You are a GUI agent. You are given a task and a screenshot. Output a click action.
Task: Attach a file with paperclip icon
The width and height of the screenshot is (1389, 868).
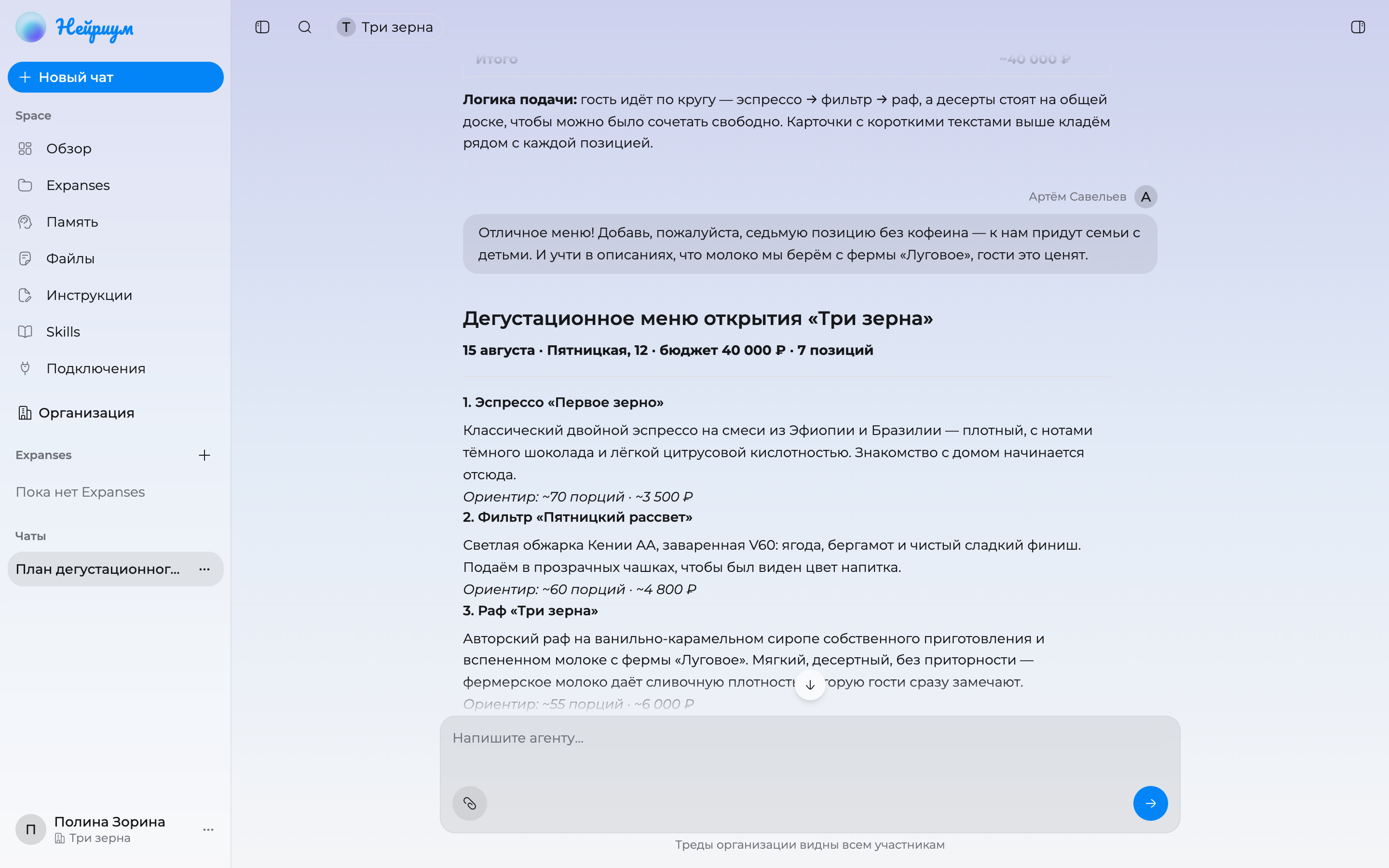[x=469, y=803]
